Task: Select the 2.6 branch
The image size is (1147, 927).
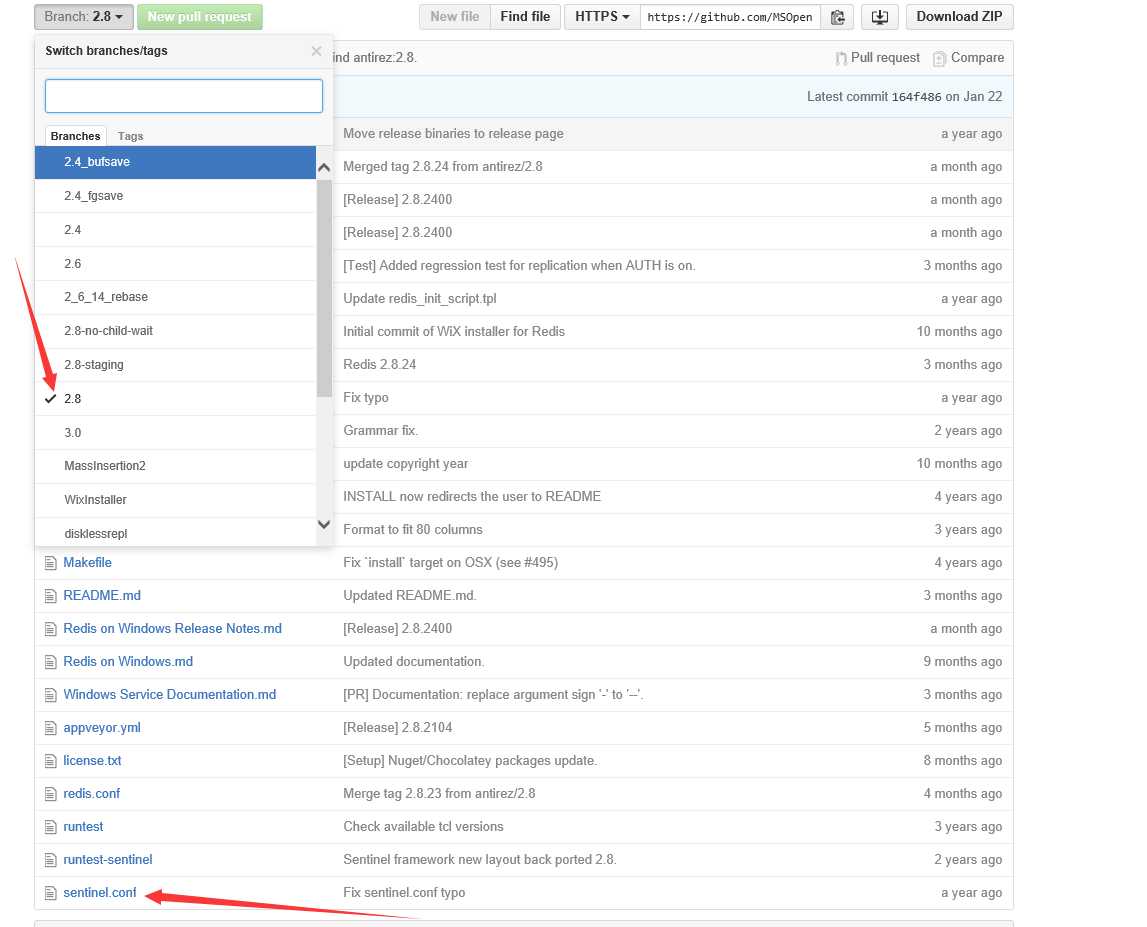Action: (x=176, y=263)
